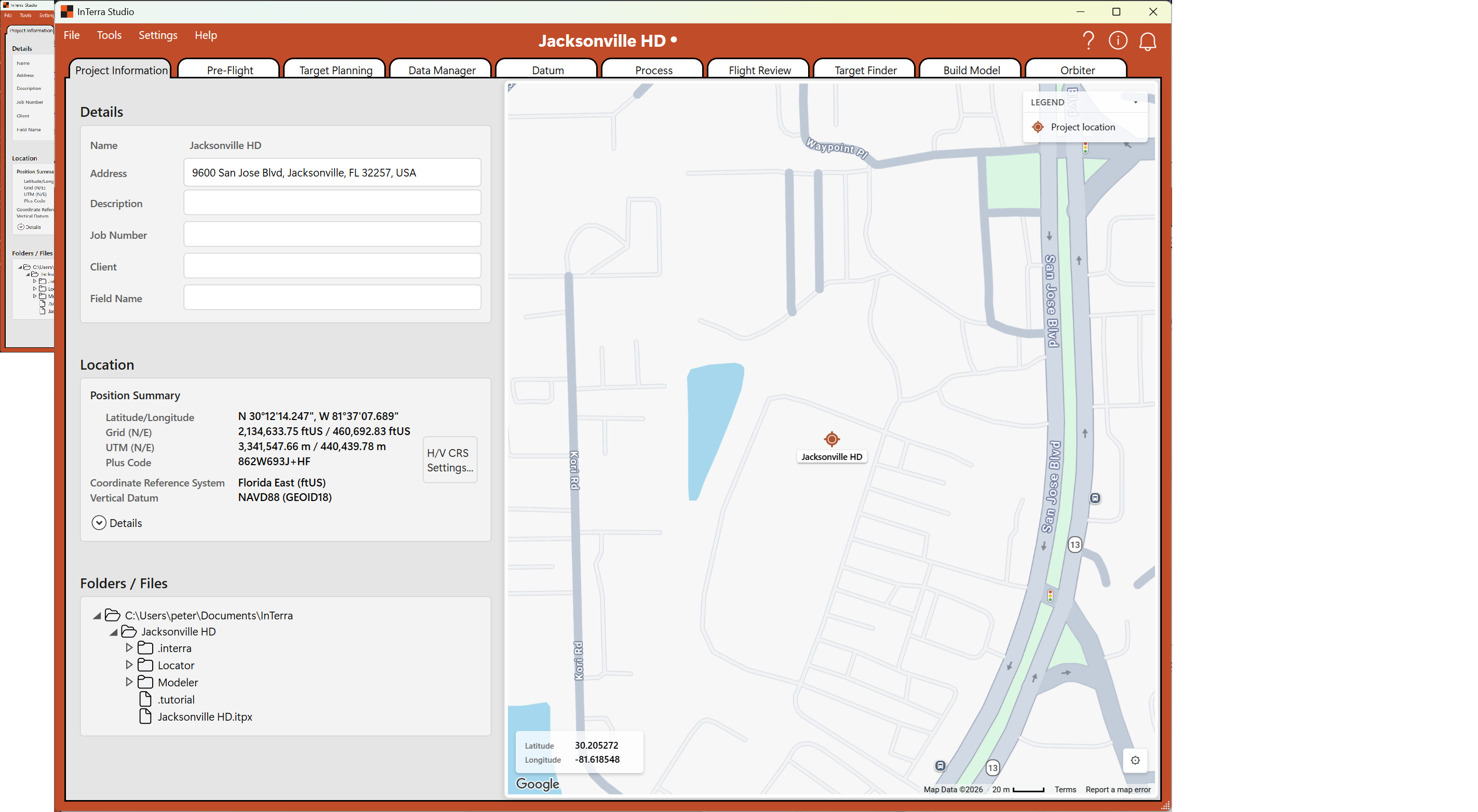Click Details chevron in background window
This screenshot has height=812, width=1478.
pyautogui.click(x=21, y=227)
